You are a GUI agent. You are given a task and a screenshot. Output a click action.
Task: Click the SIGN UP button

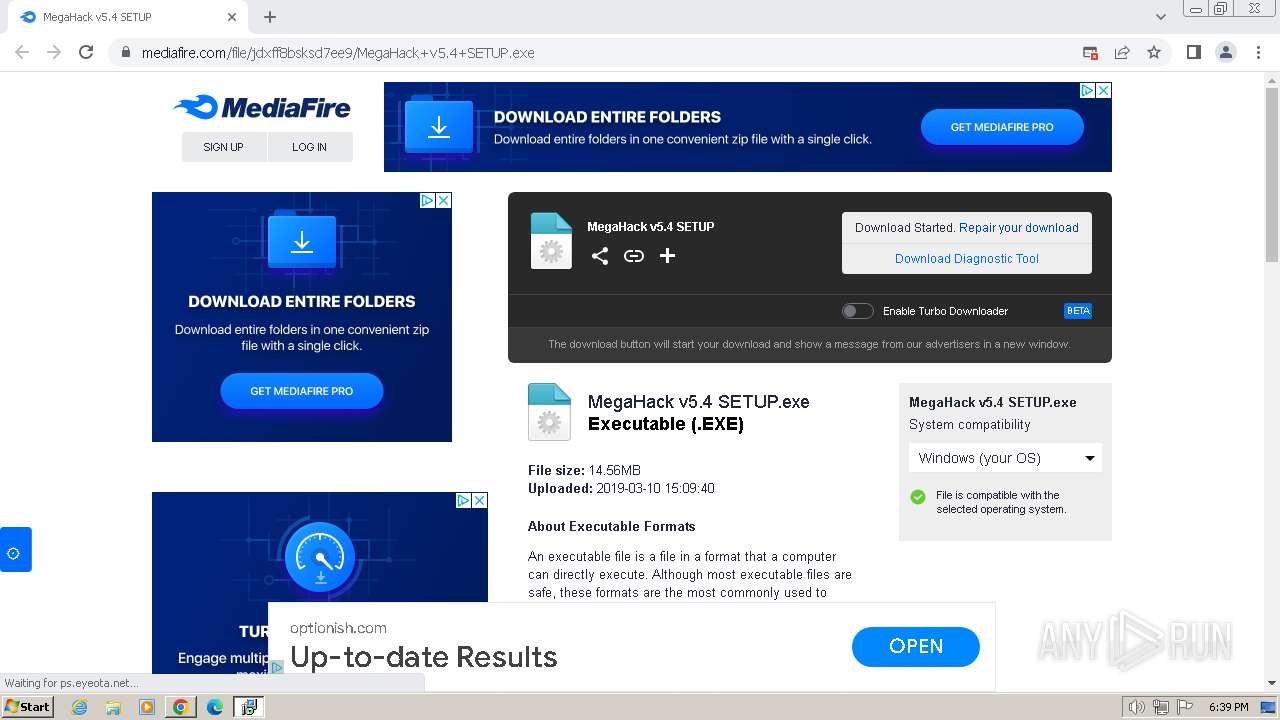tap(223, 147)
